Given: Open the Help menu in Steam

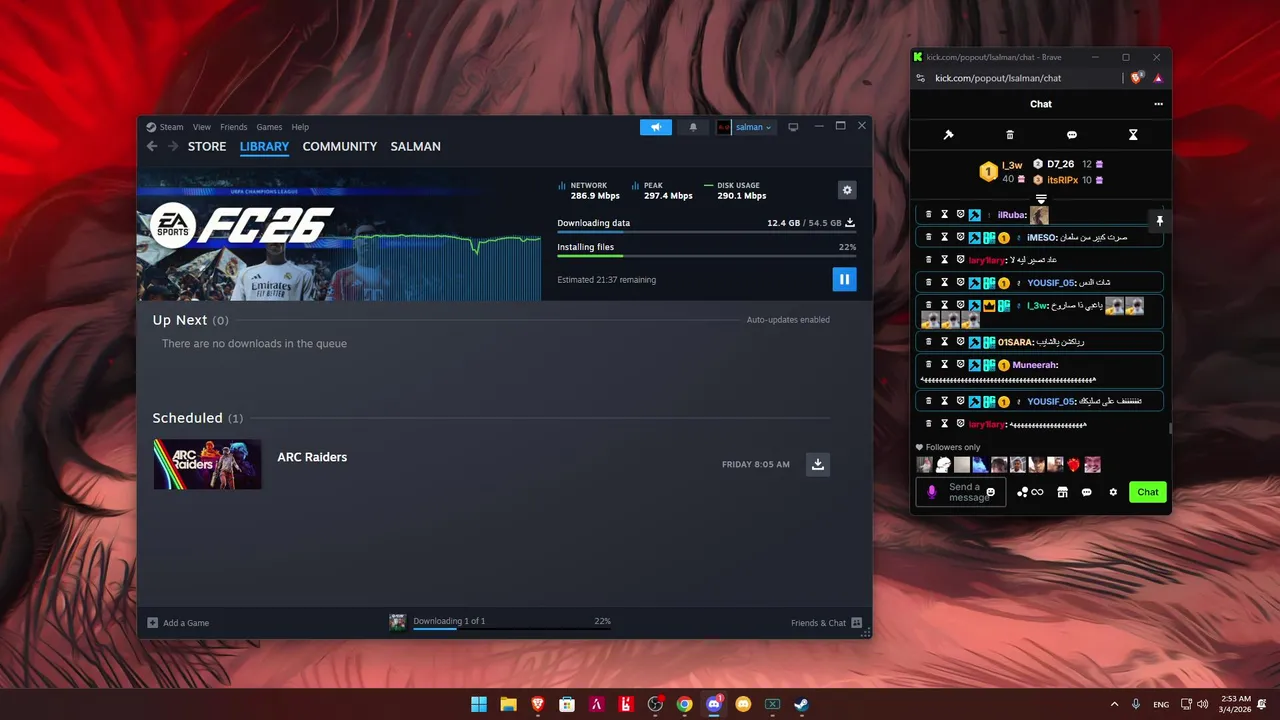Looking at the screenshot, I should pos(300,127).
